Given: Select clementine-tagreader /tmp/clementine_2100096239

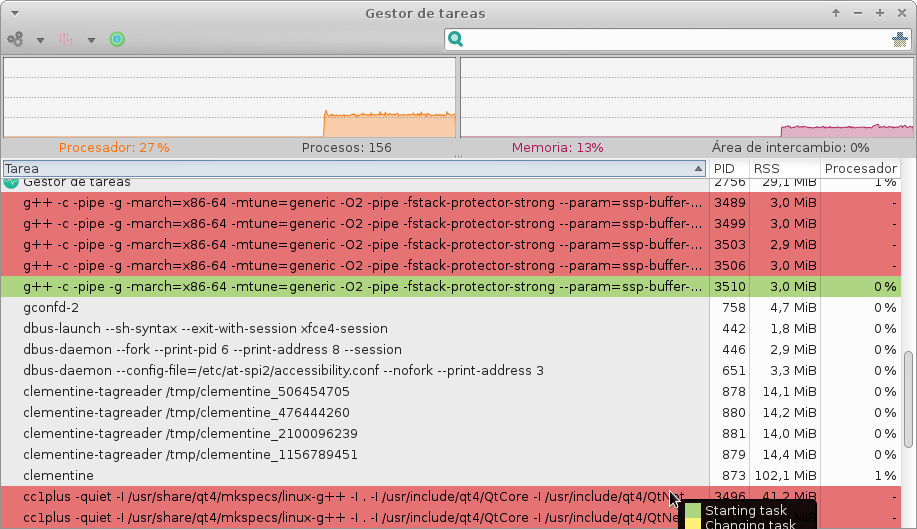Looking at the screenshot, I should 451,434.
